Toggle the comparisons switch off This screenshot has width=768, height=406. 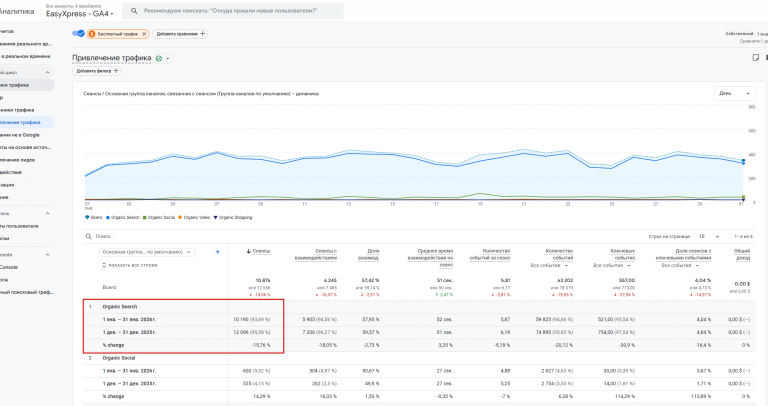click(78, 33)
